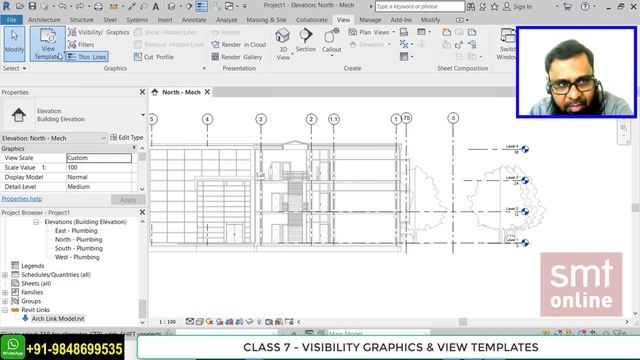Image resolution: width=640 pixels, height=360 pixels.
Task: Click the Switch Windows tool
Action: 507,44
